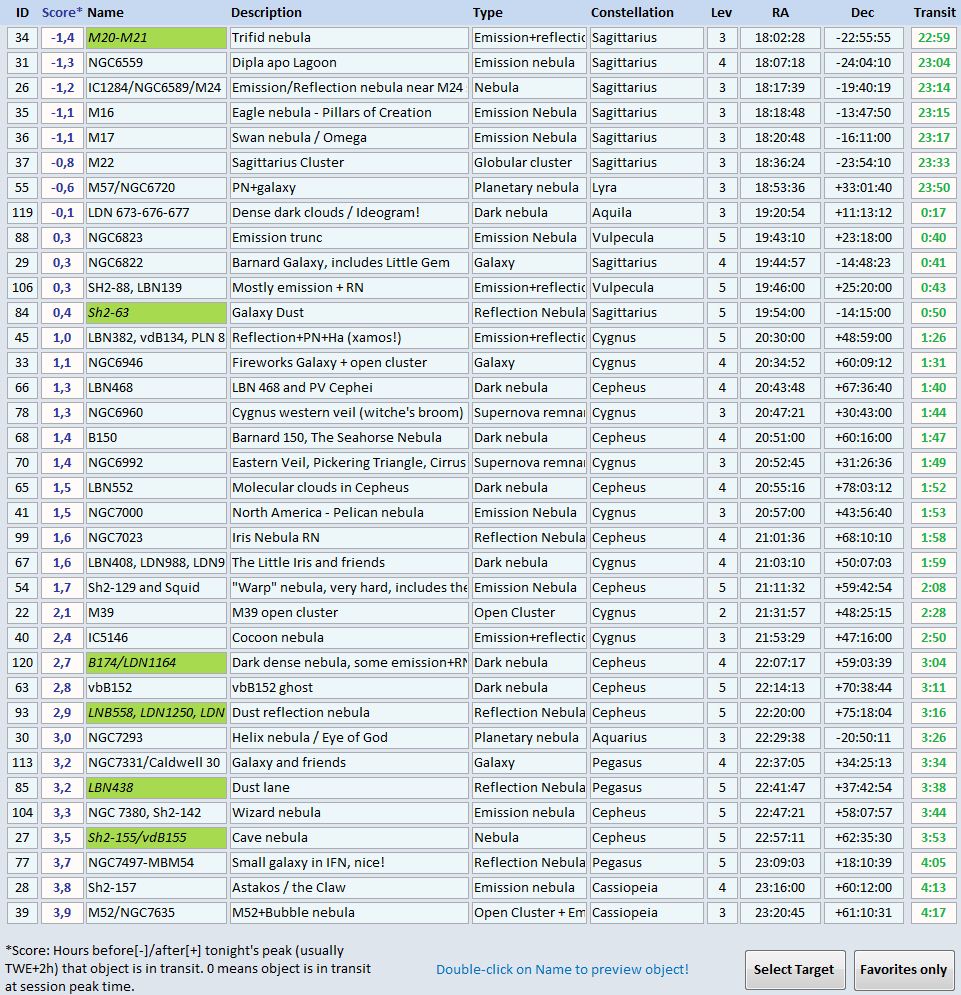The height and width of the screenshot is (995, 961).
Task: Click the Name column header
Action: coord(106,13)
